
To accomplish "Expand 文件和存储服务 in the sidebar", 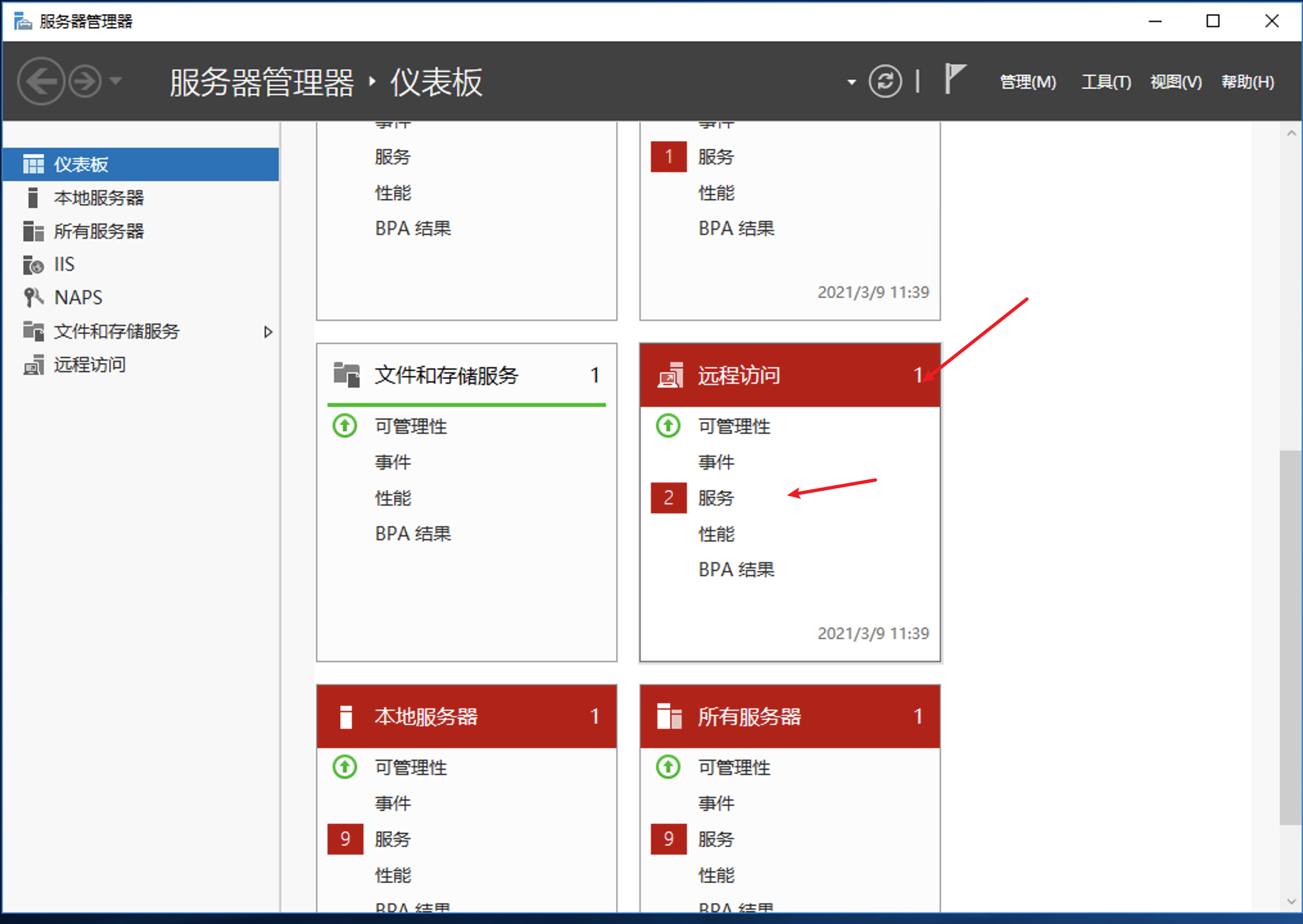I will [x=269, y=332].
